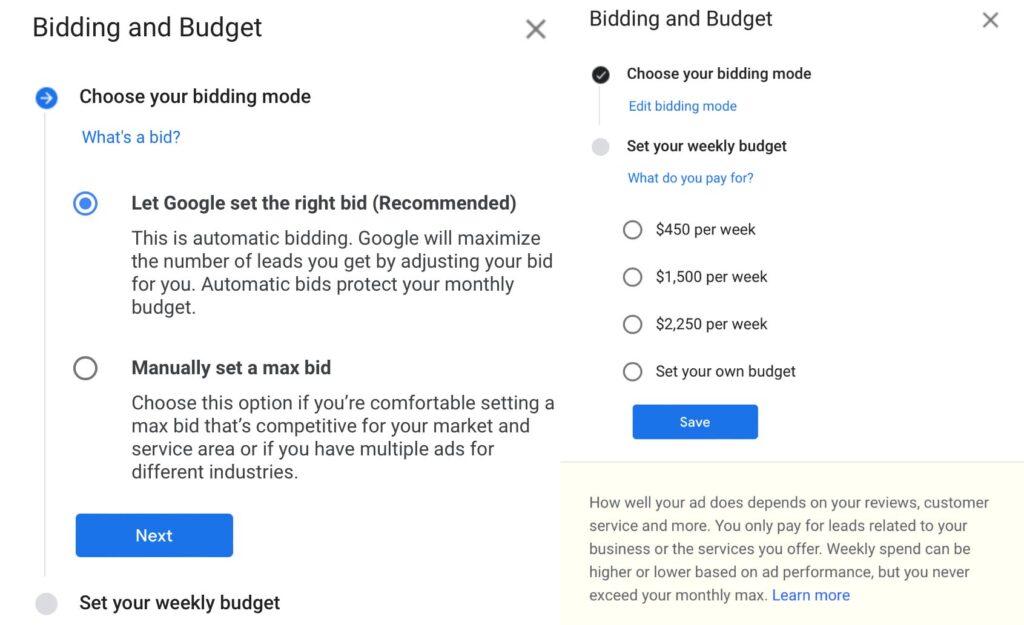Click the Next button
This screenshot has height=625, width=1024.
tap(154, 535)
